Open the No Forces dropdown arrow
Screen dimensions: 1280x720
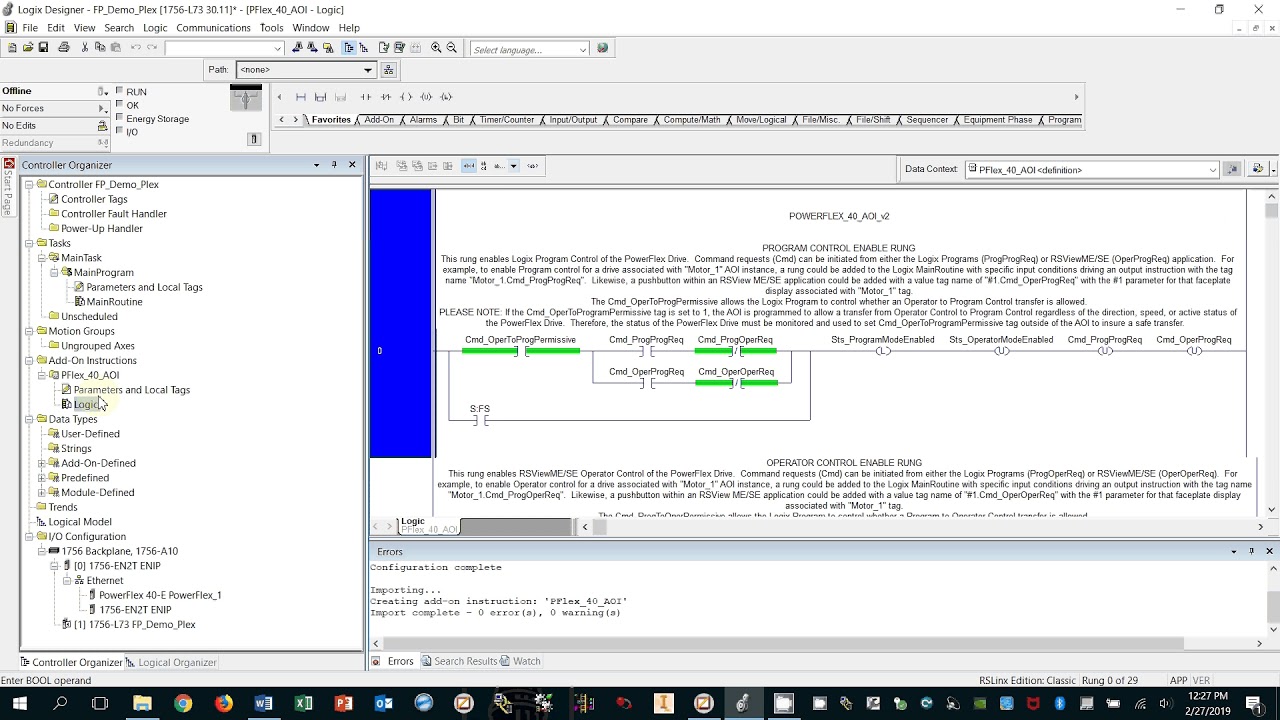pyautogui.click(x=102, y=108)
